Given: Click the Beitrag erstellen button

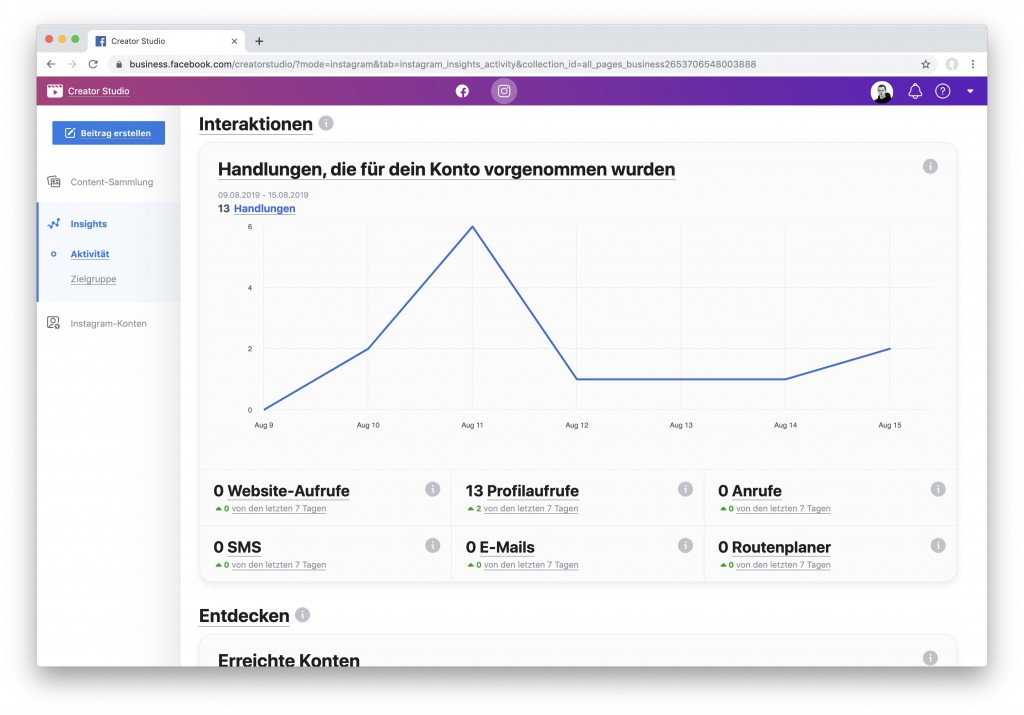Looking at the screenshot, I should [108, 133].
